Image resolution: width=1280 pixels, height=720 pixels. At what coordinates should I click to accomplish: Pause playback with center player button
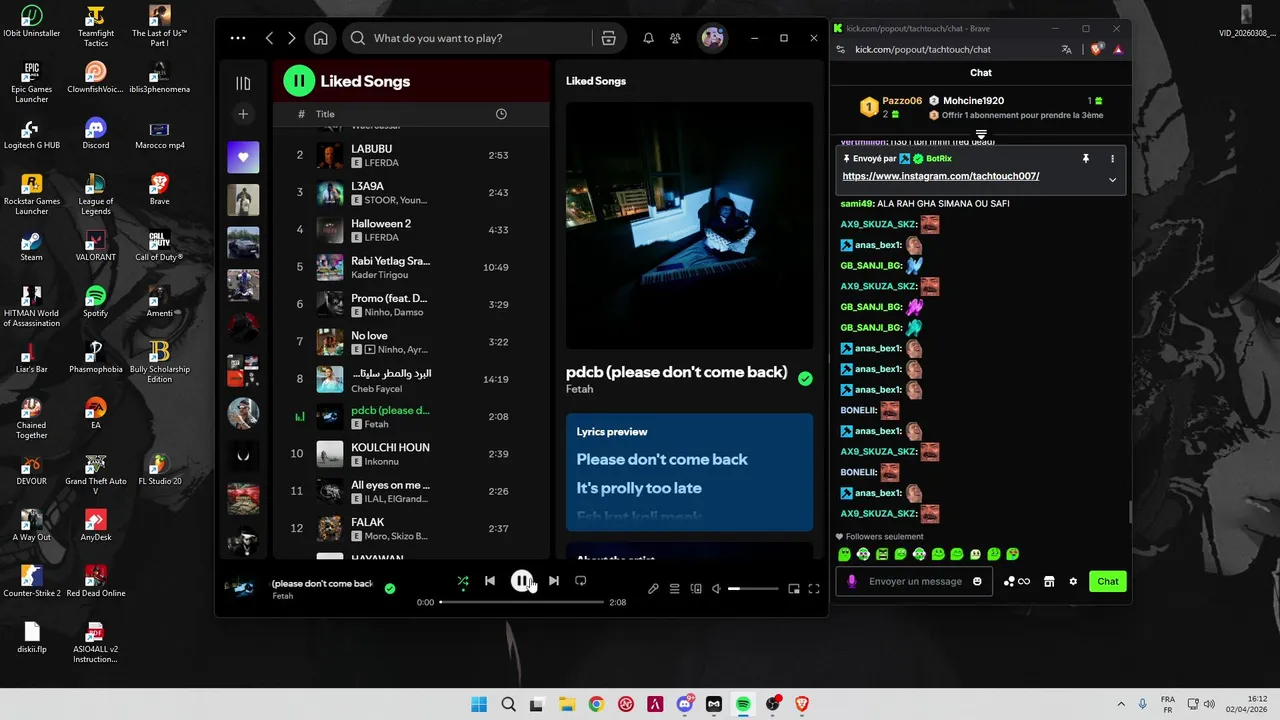522,580
